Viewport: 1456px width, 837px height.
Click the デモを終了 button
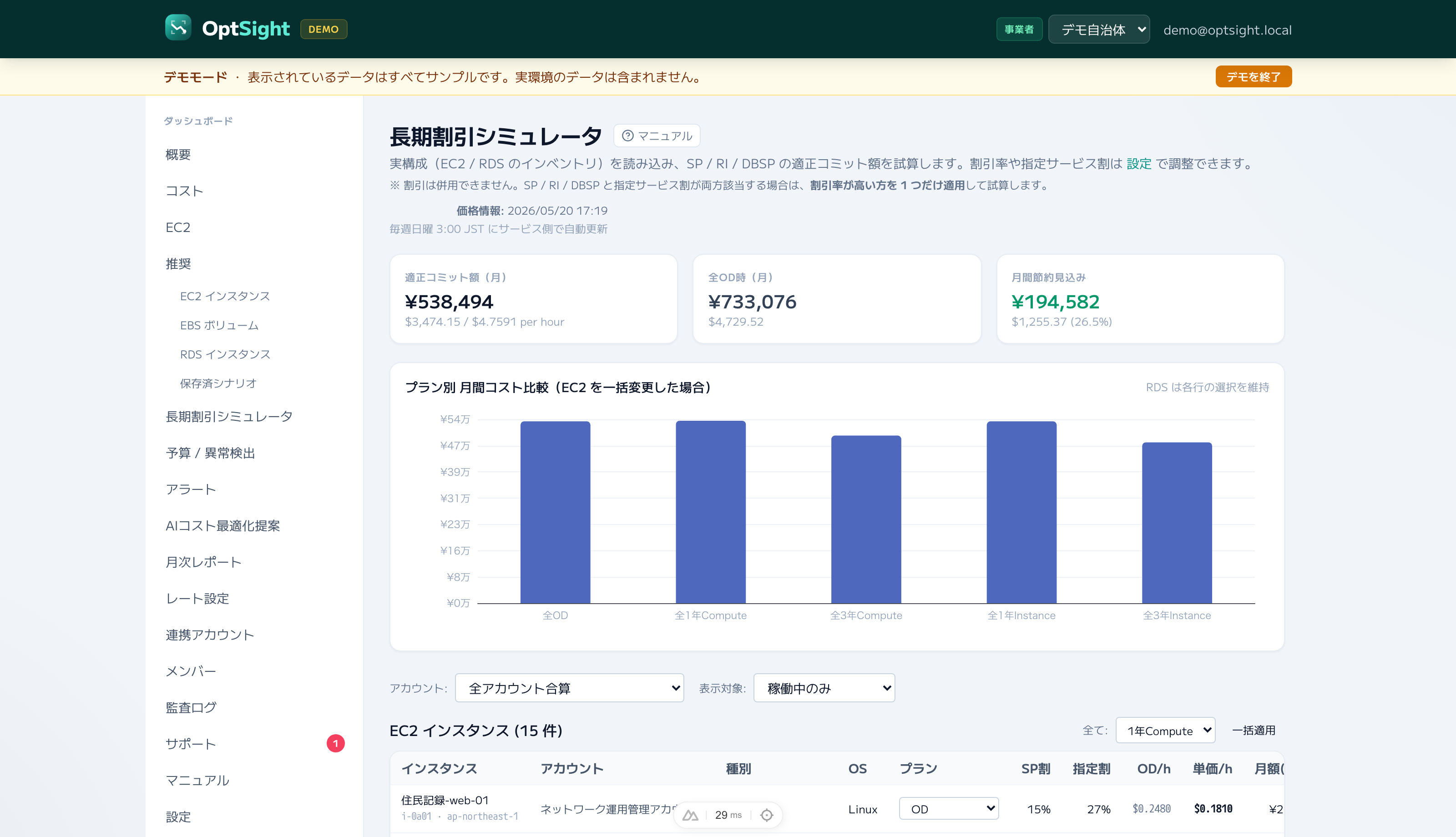1253,76
